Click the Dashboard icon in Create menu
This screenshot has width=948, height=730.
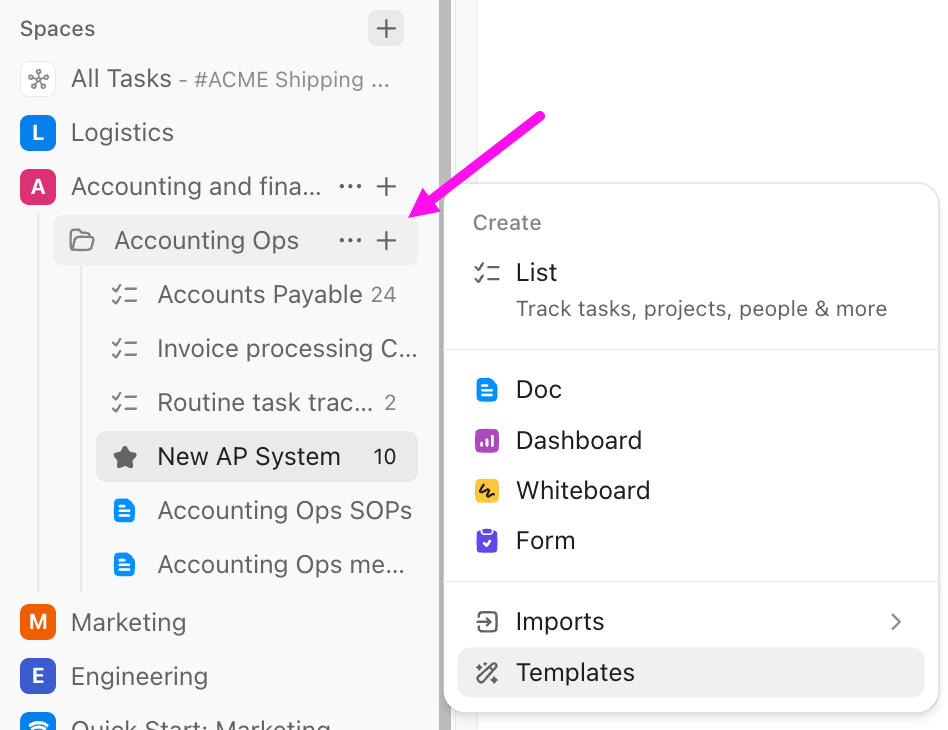(487, 440)
